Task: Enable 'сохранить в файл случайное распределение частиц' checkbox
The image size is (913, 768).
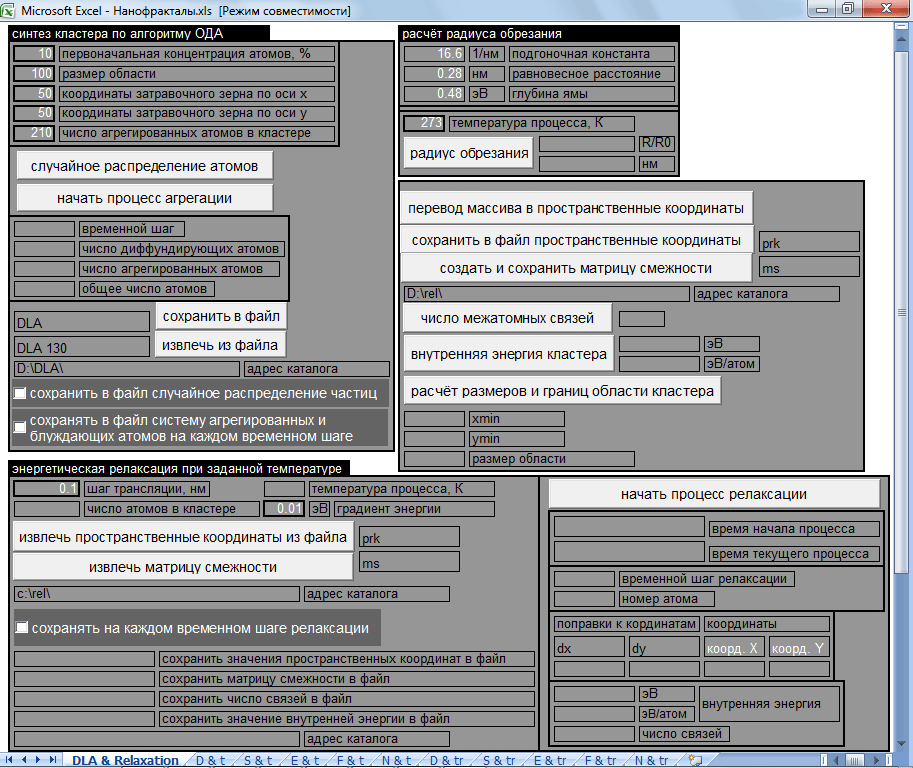Action: click(x=20, y=393)
